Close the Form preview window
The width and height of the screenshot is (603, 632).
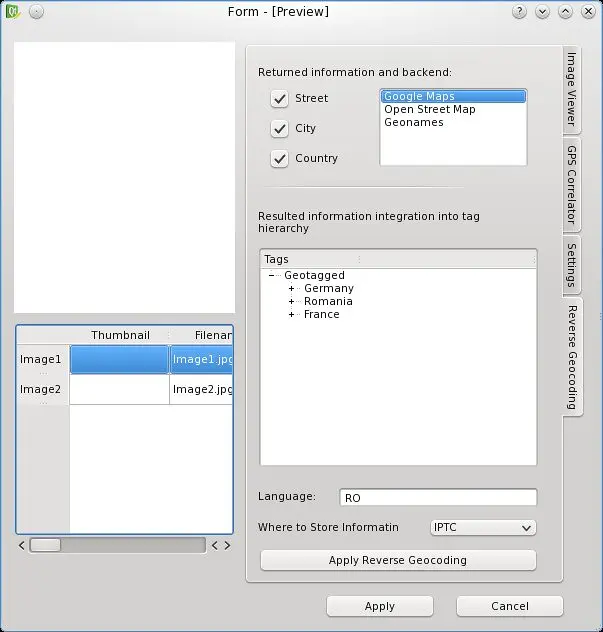coord(588,11)
